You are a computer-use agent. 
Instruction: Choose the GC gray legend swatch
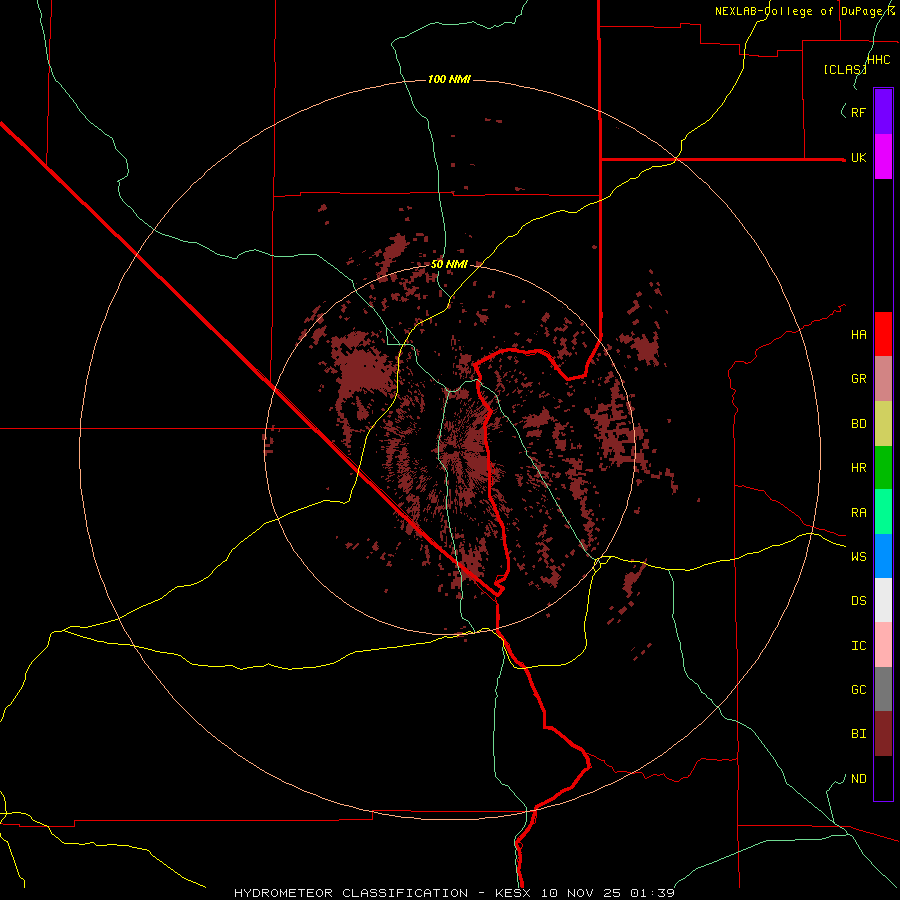pos(883,689)
